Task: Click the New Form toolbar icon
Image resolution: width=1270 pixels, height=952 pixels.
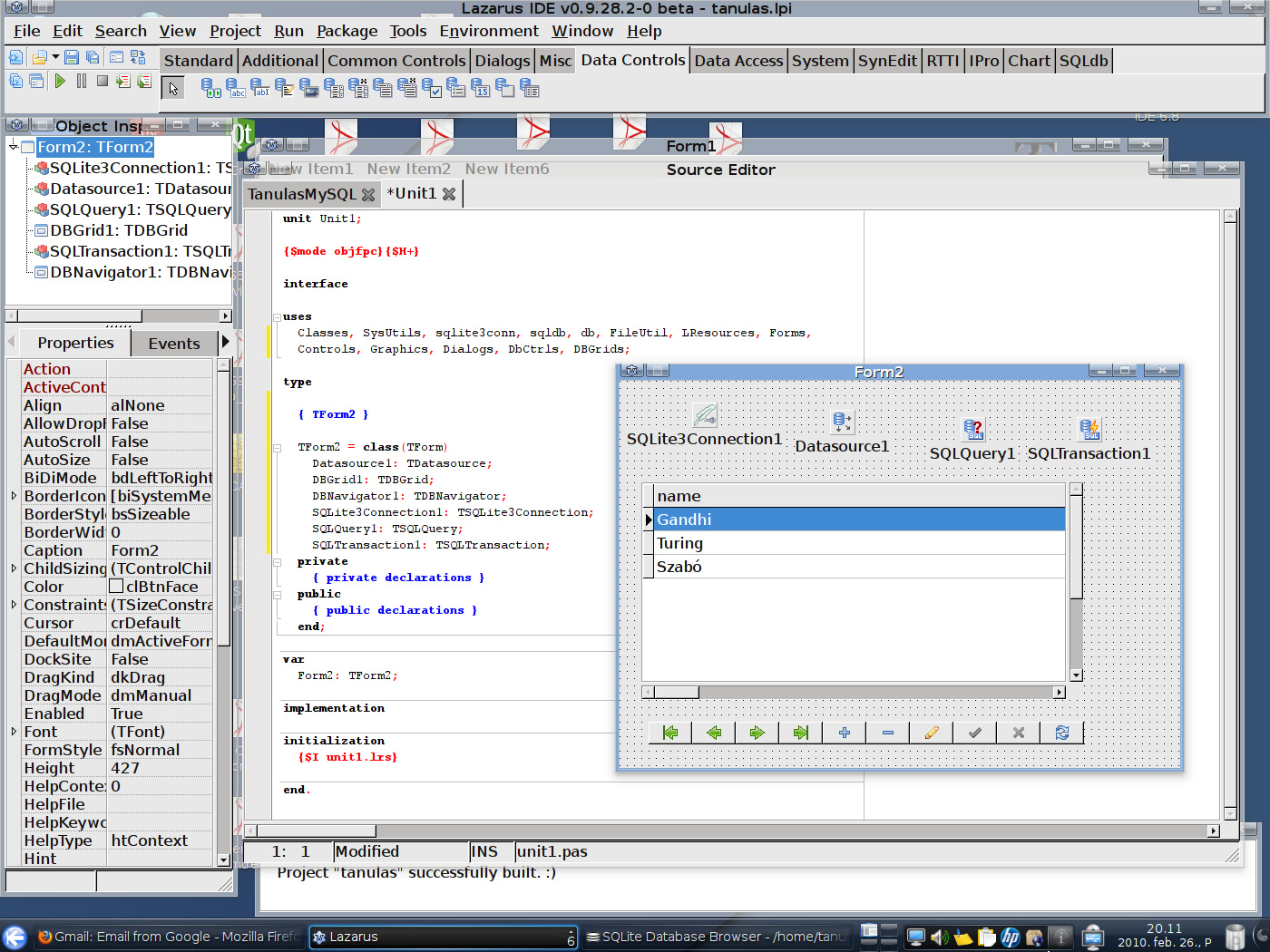Action: point(116,57)
